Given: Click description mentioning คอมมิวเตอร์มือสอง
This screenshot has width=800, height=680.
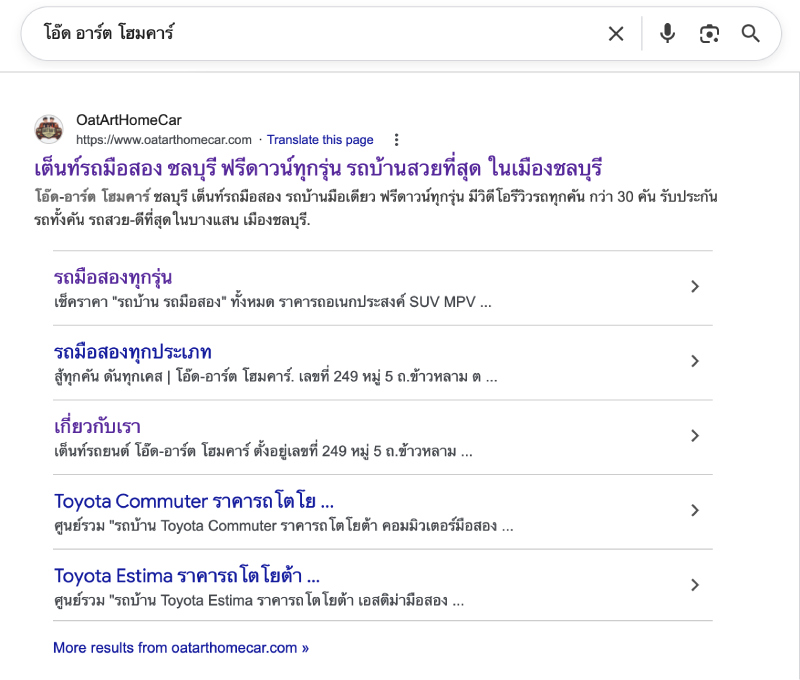Looking at the screenshot, I should tap(284, 525).
